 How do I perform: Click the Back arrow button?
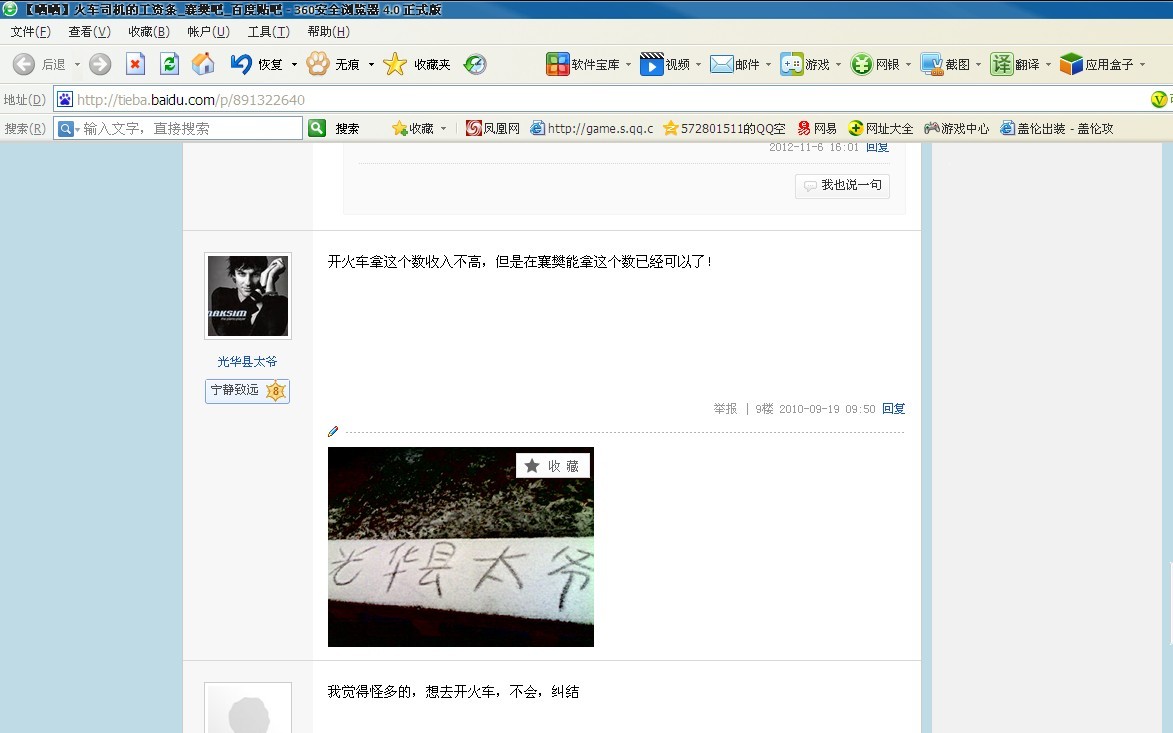pos(24,64)
